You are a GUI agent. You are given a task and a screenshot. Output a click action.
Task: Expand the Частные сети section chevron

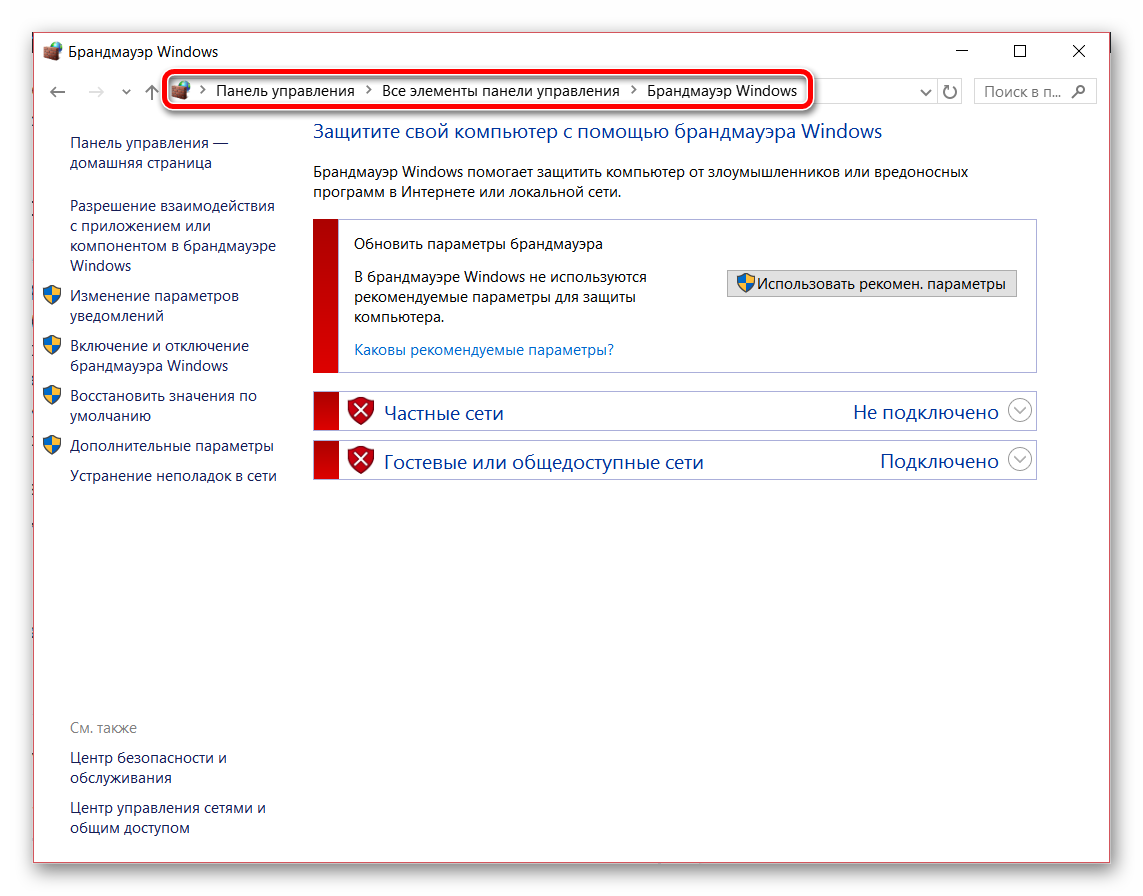coord(1019,410)
